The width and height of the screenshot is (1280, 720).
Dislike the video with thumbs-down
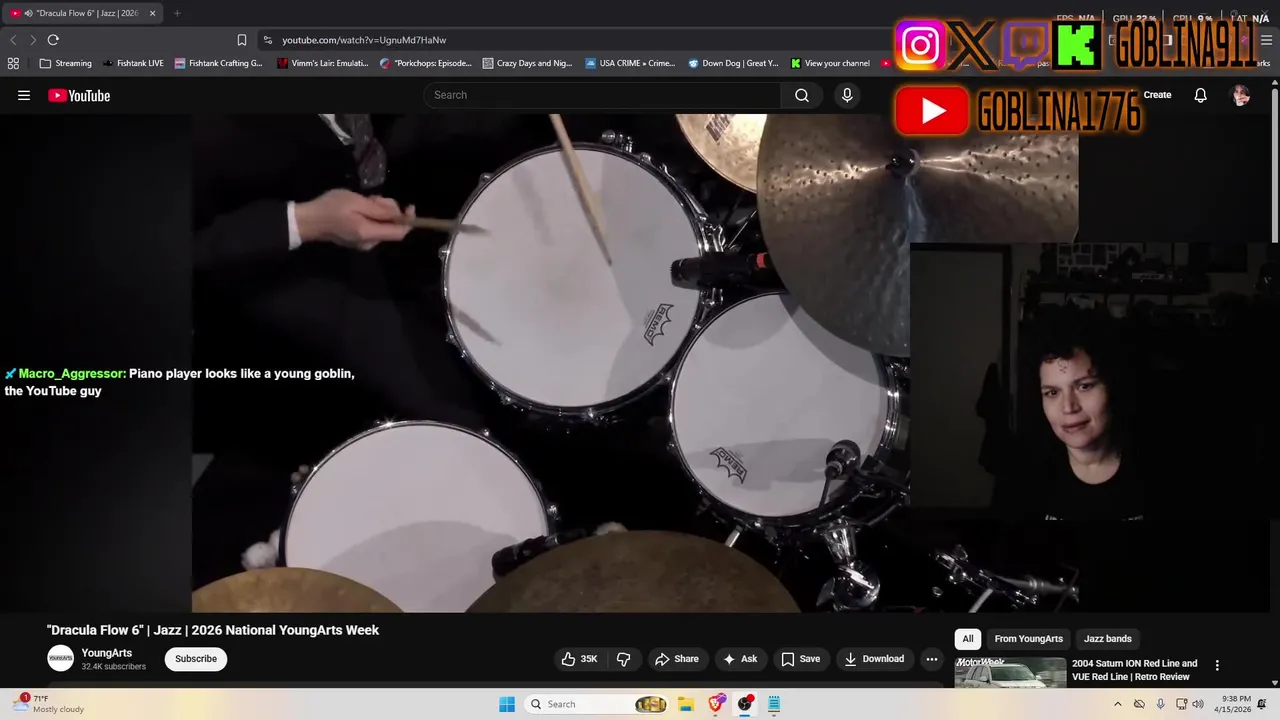pyautogui.click(x=623, y=659)
